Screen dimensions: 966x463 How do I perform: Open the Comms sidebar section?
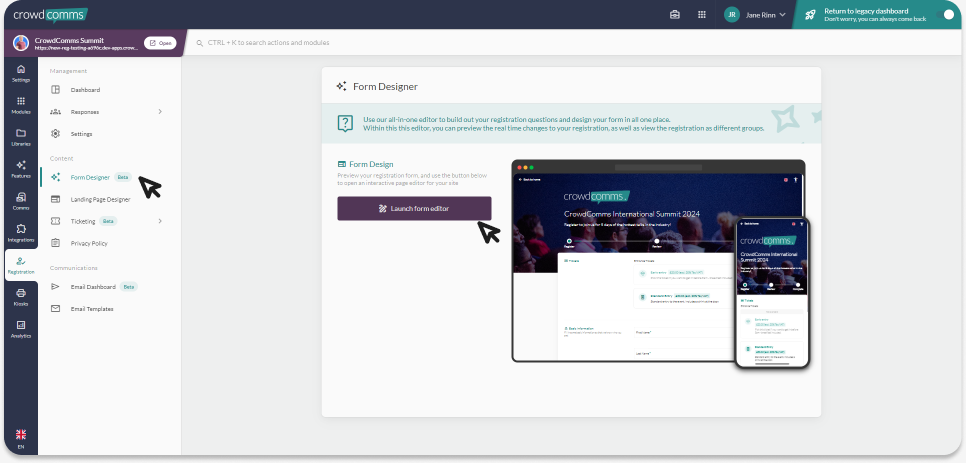(x=21, y=201)
